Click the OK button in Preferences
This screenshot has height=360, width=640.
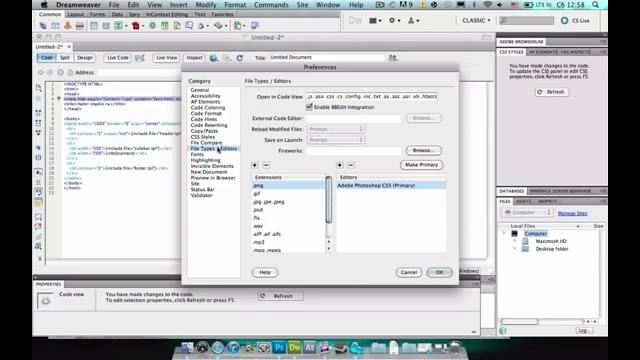(439, 272)
